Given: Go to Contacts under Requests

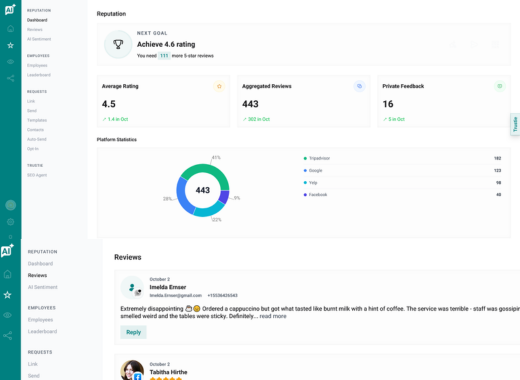Looking at the screenshot, I should pos(35,130).
